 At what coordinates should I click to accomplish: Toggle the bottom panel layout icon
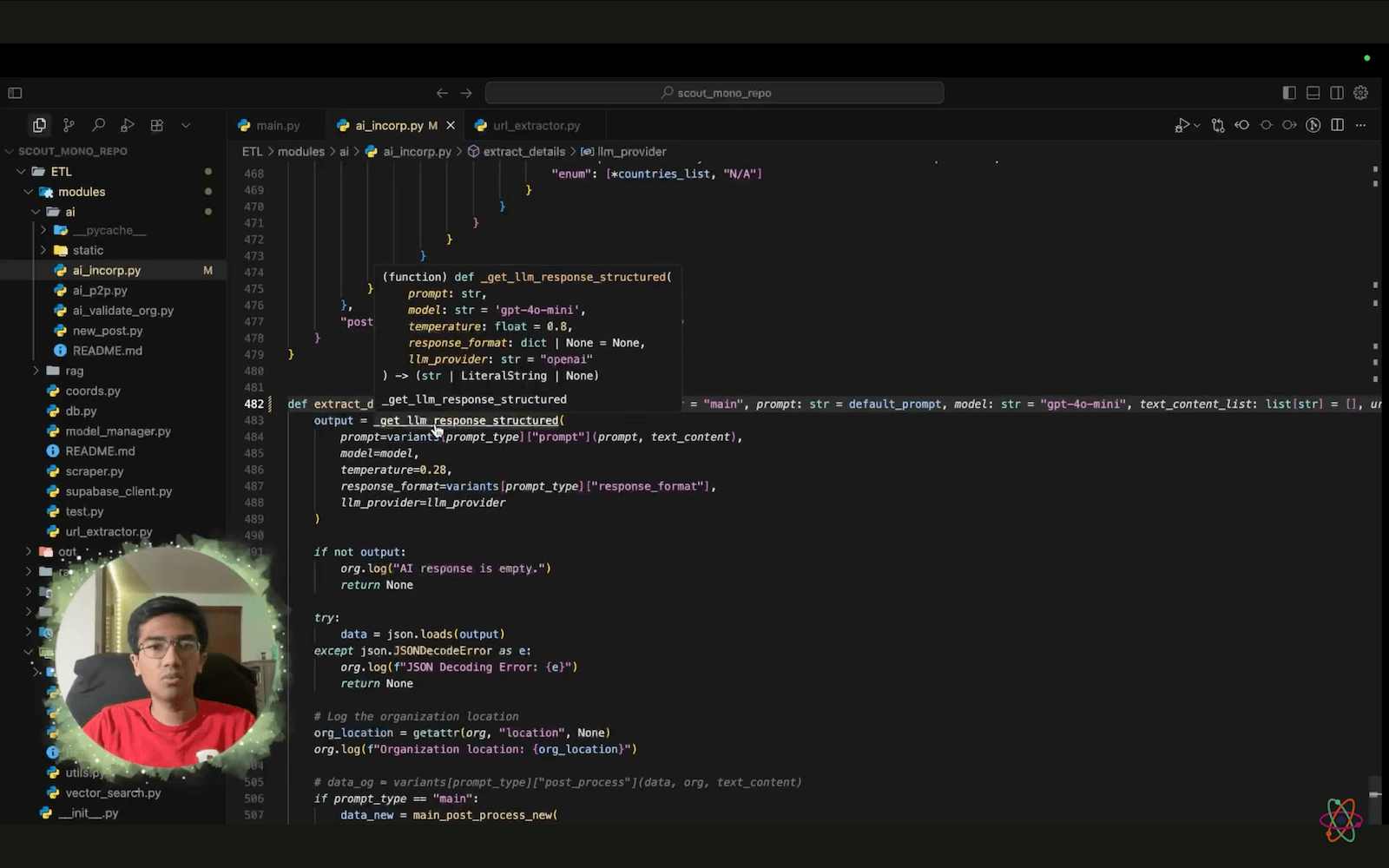(x=1313, y=93)
